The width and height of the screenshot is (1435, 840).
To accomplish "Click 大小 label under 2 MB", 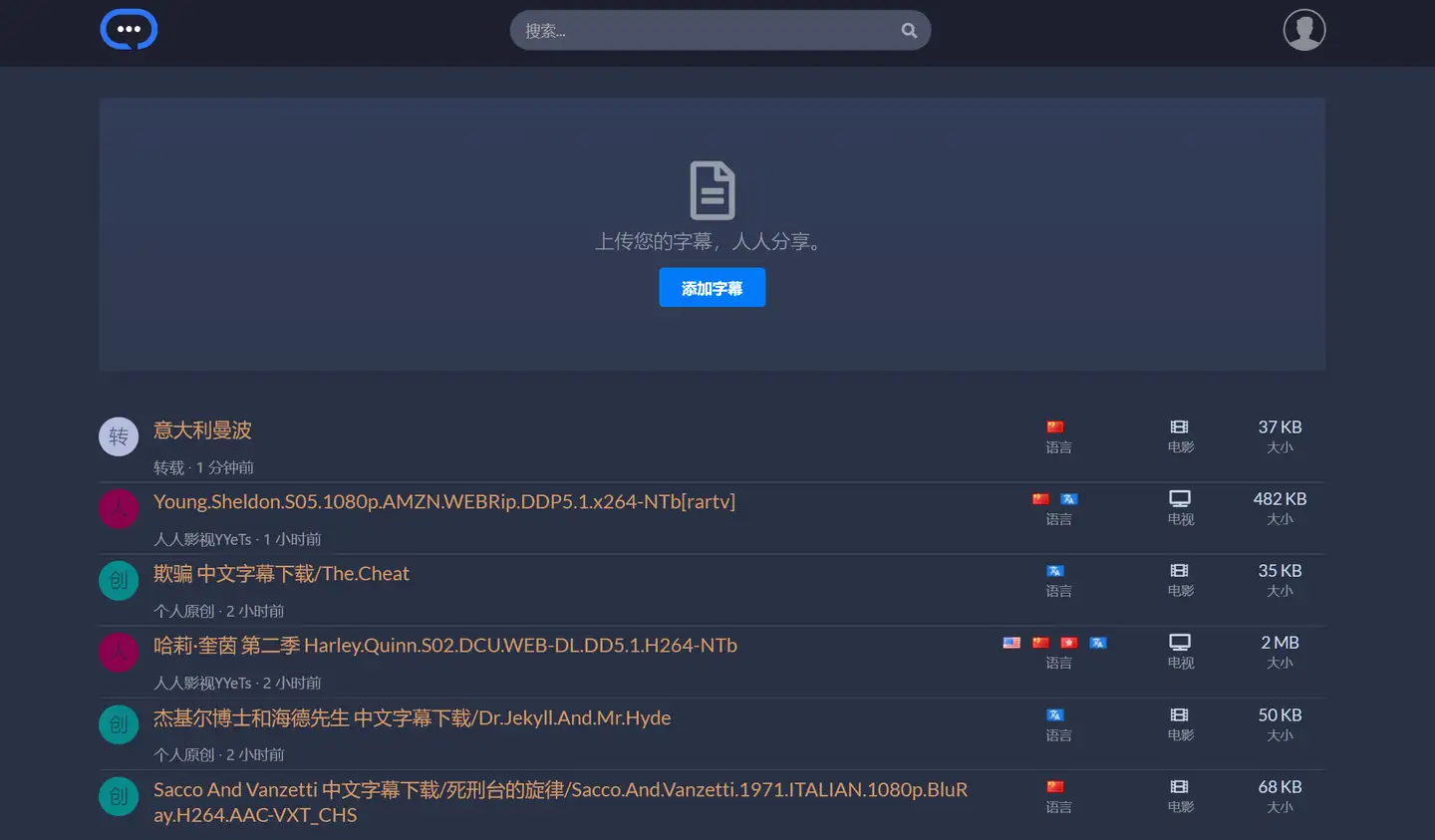I will coord(1280,663).
